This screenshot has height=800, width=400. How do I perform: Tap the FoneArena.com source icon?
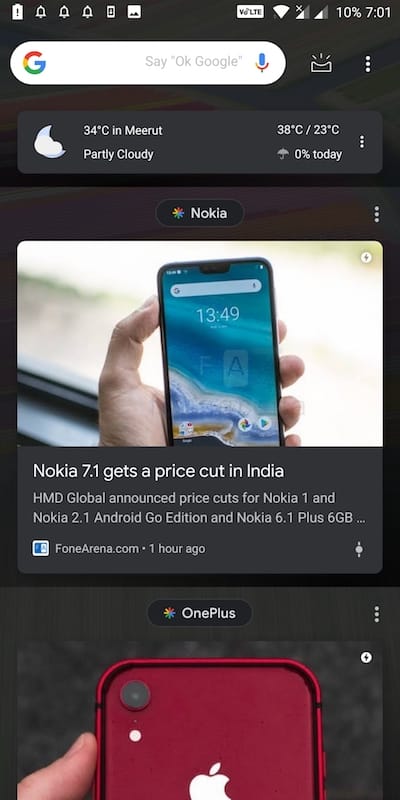point(41,548)
